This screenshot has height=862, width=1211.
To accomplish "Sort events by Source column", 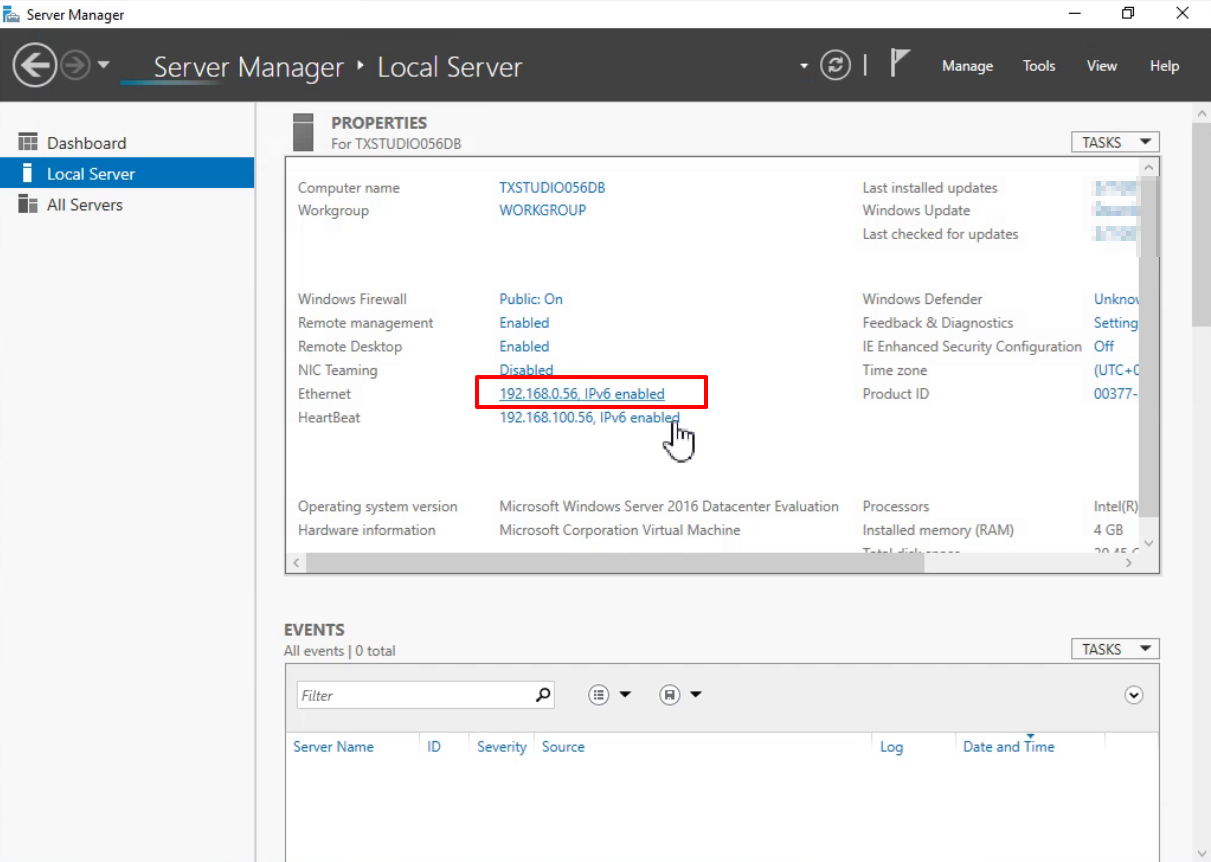I will coord(563,747).
